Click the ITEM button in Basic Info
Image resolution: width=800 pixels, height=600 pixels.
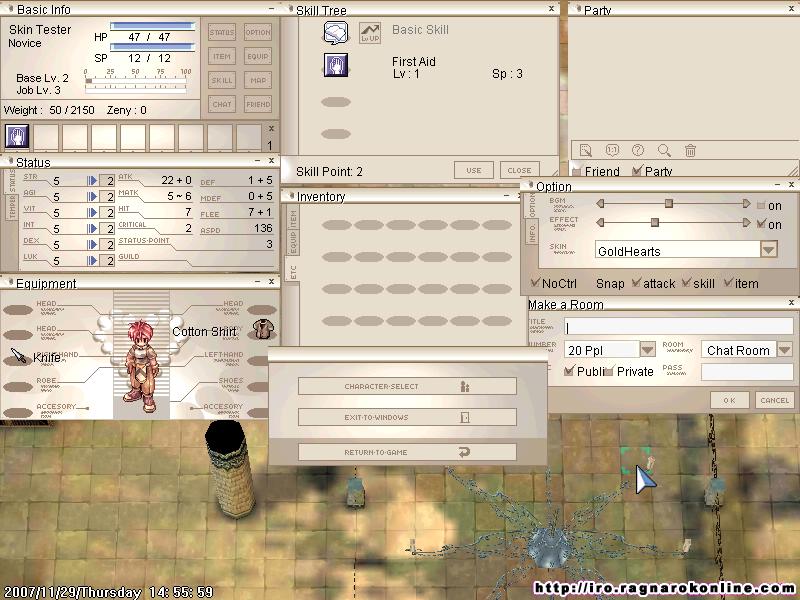click(222, 56)
